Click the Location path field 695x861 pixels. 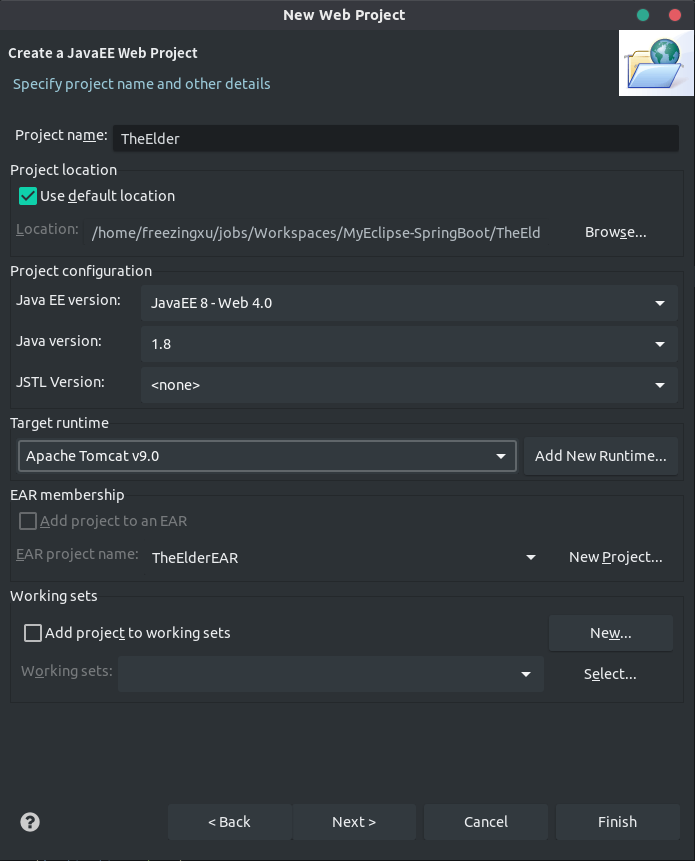click(x=316, y=233)
